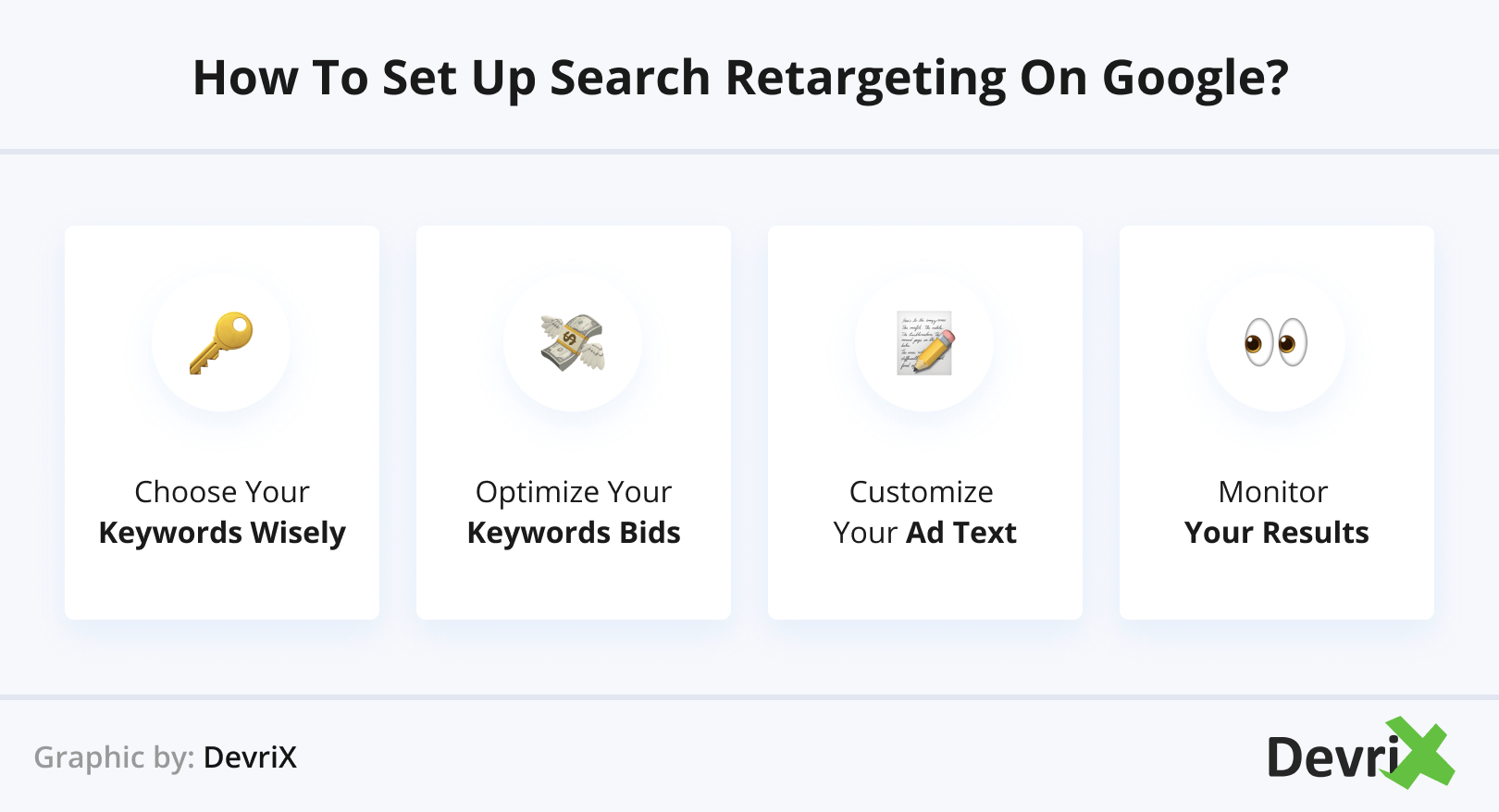Open the DevriX credit text beside "Graphic by:"

click(251, 757)
